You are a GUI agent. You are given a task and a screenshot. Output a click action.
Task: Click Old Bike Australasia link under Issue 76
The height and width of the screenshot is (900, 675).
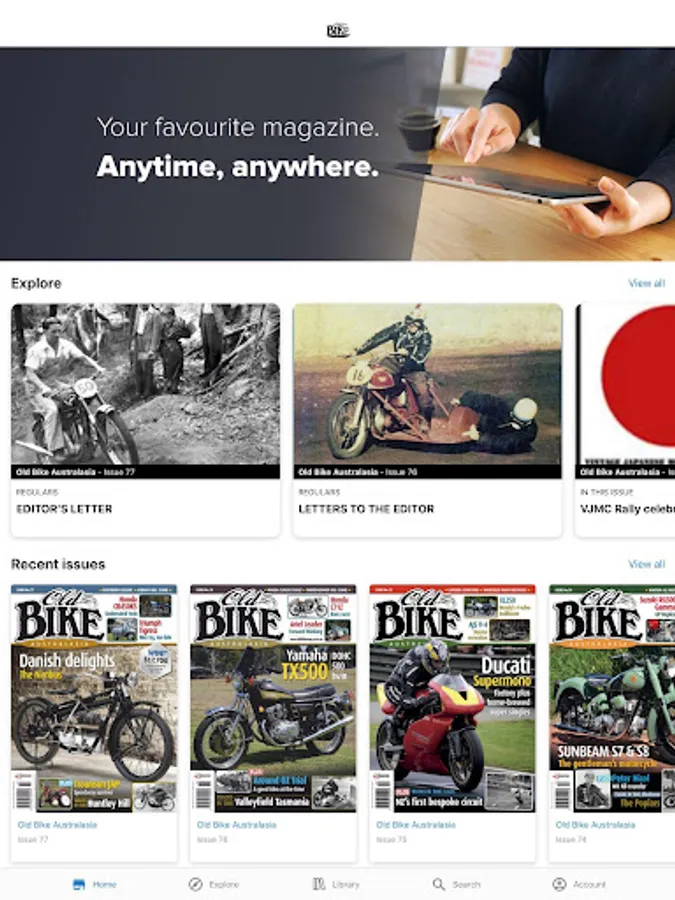click(x=236, y=825)
